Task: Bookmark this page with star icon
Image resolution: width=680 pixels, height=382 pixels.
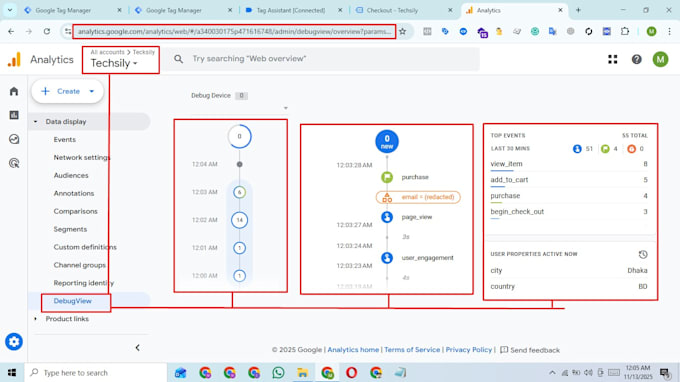Action: 402,31
